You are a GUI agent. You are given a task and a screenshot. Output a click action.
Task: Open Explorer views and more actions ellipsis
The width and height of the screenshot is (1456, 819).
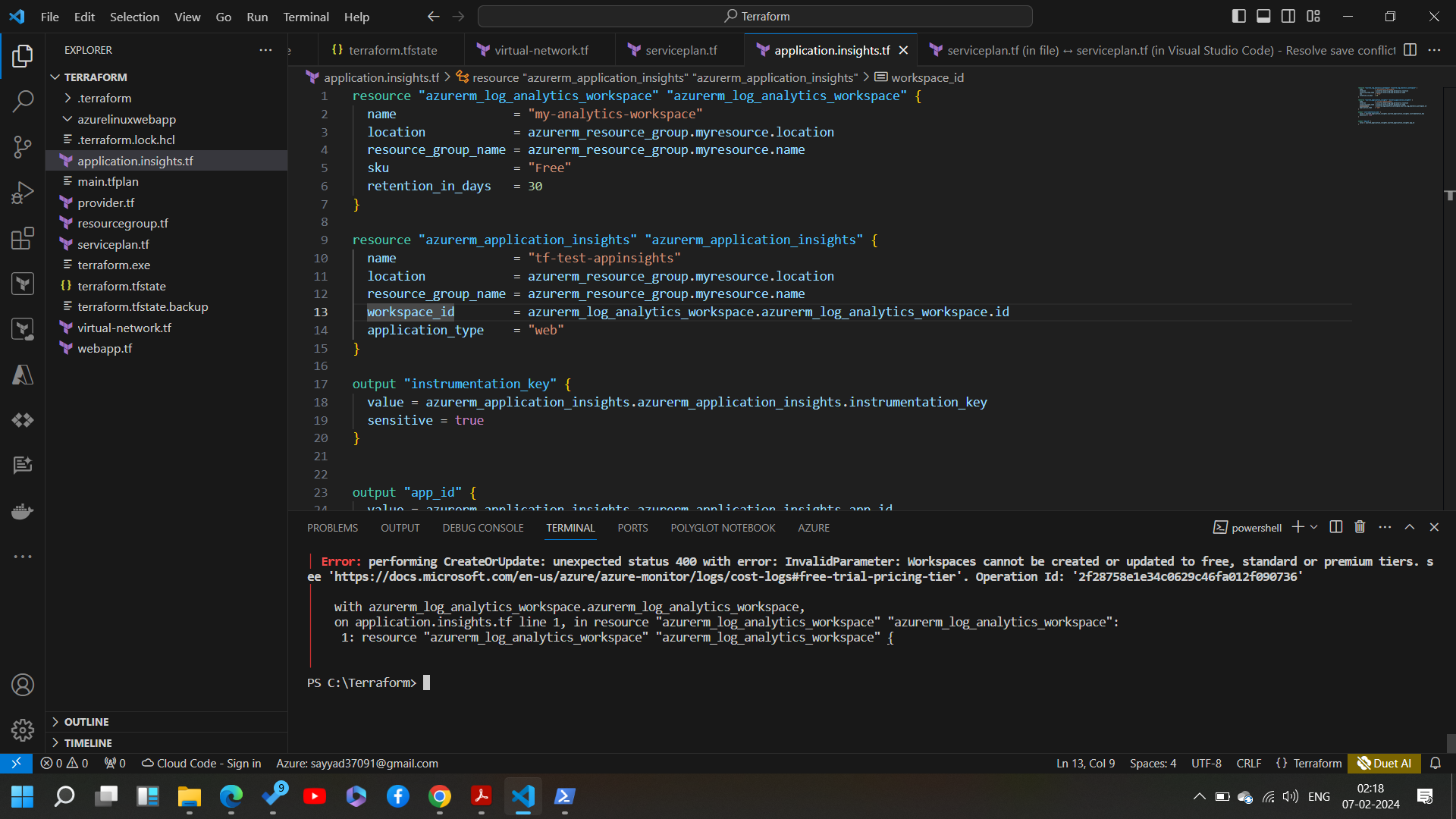(x=265, y=50)
